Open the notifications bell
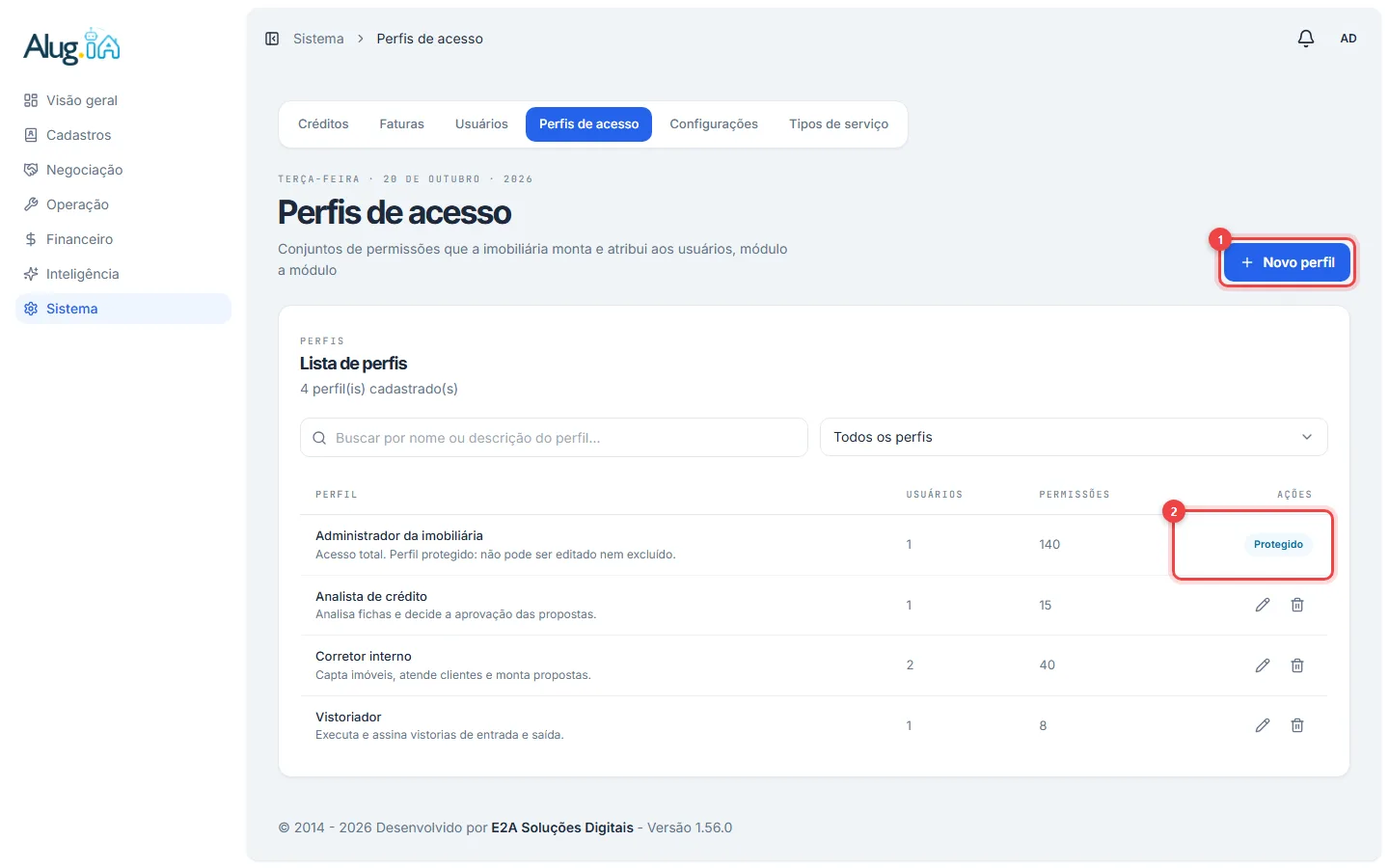Viewport: 1389px width, 868px height. pos(1305,39)
